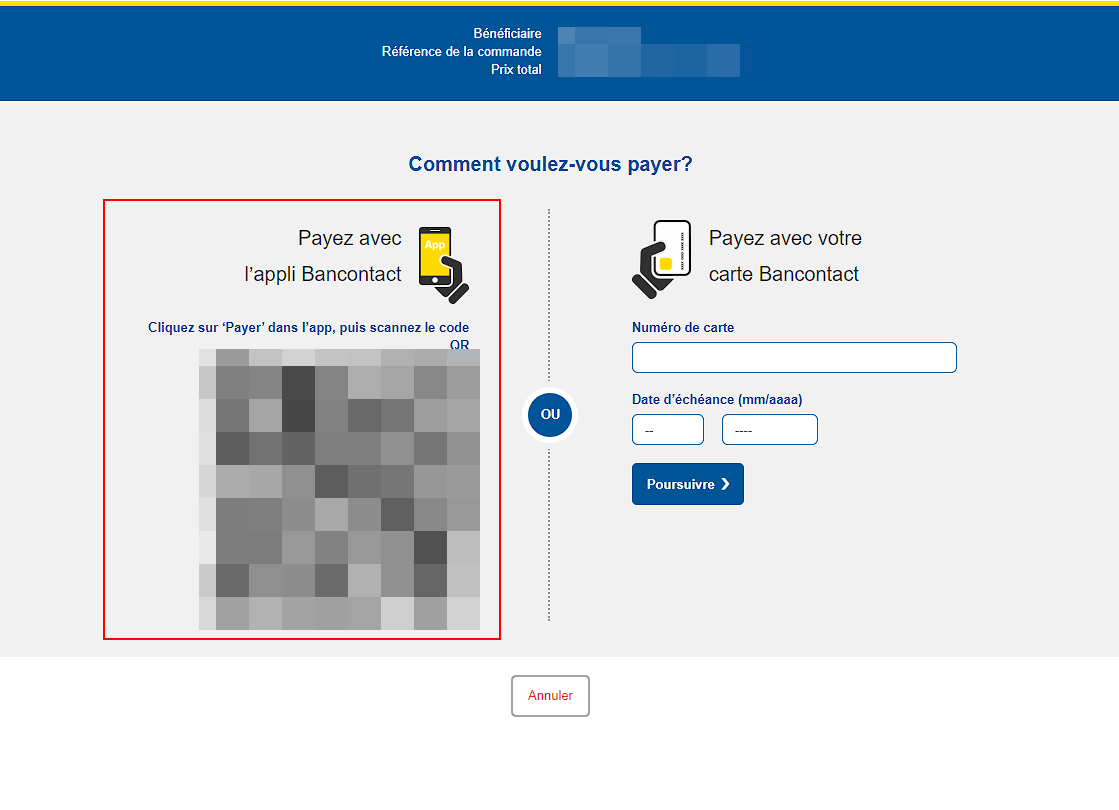
Task: Cancel payment with the Annuler button
Action: click(550, 696)
